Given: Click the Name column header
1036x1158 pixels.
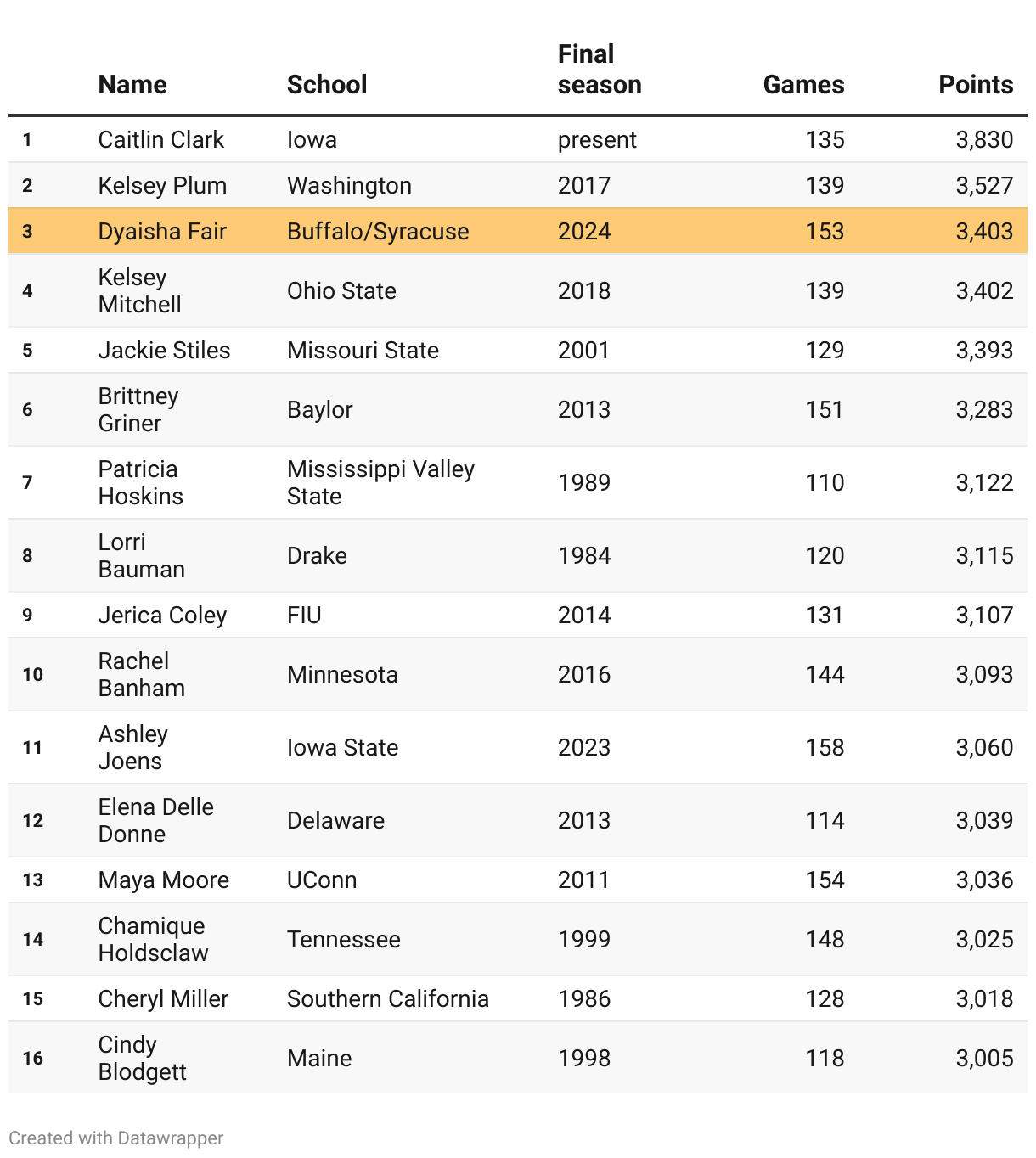Looking at the screenshot, I should pyautogui.click(x=132, y=85).
